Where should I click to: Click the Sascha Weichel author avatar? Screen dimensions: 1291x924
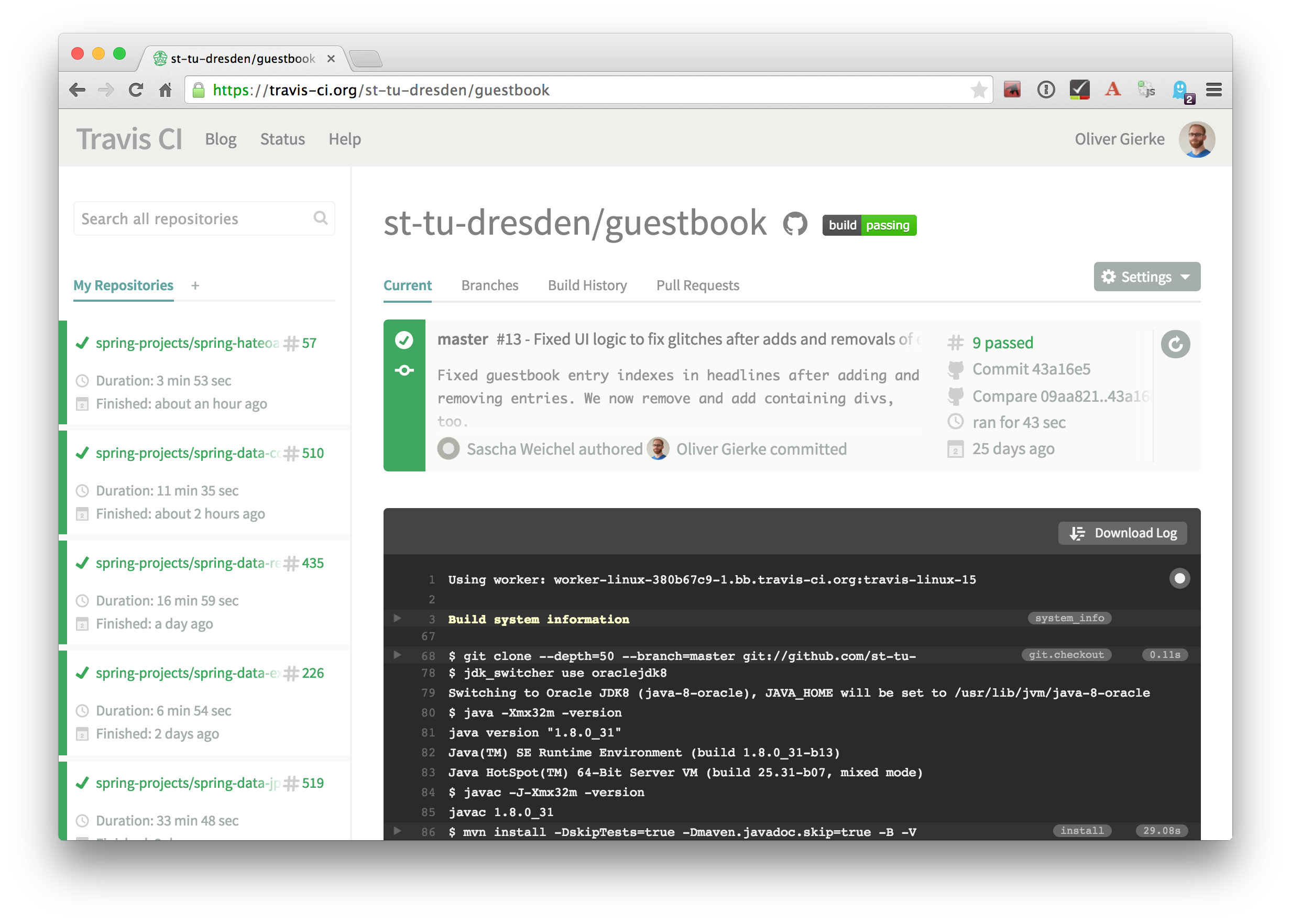point(448,449)
